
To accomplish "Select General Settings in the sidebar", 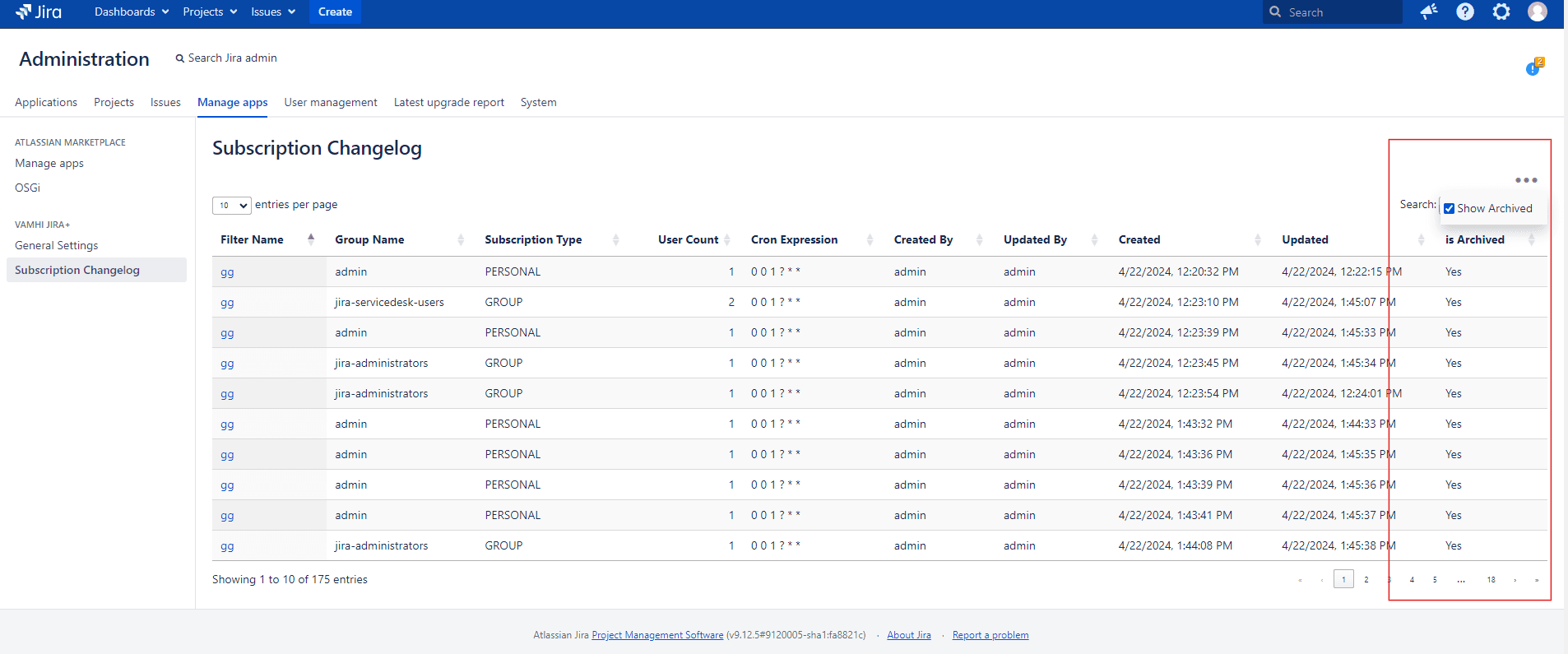I will pos(57,245).
